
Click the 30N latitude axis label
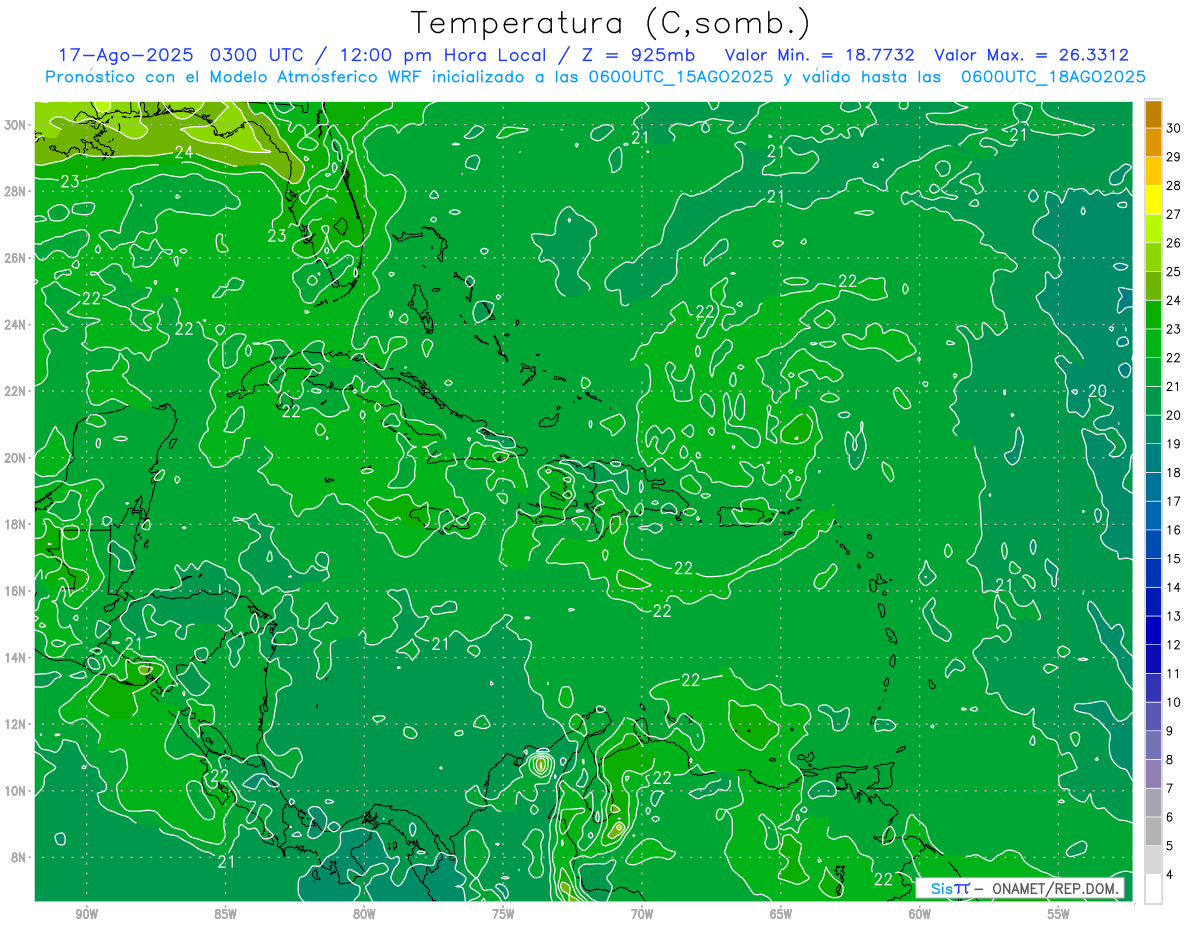[16, 125]
